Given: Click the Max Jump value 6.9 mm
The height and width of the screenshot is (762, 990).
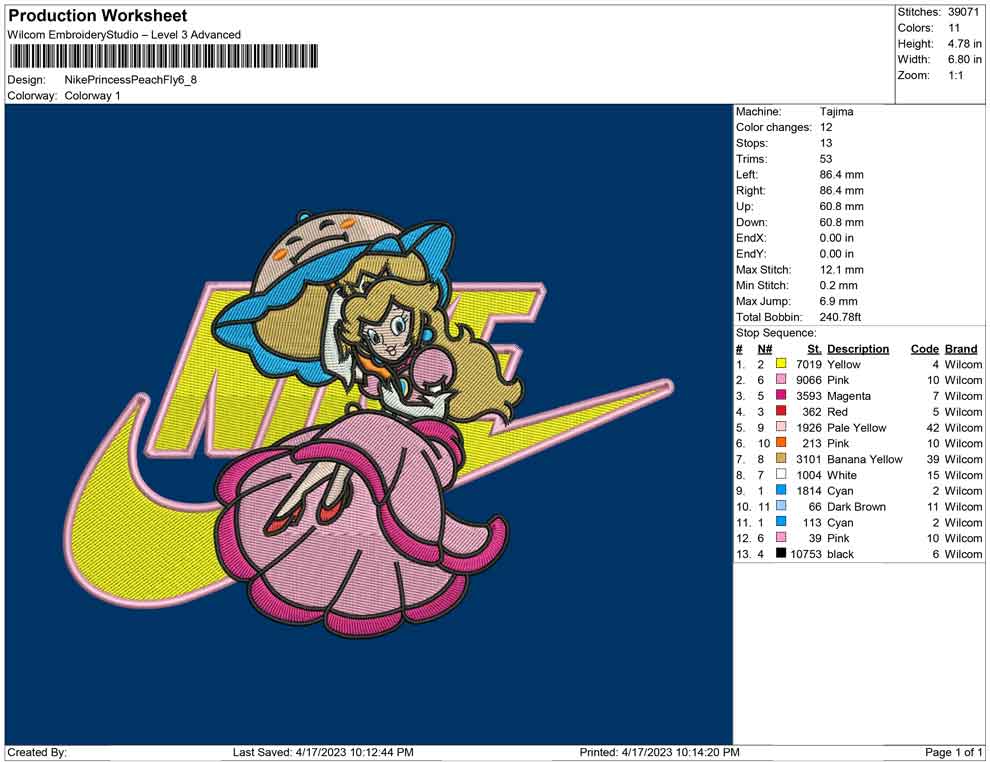Looking at the screenshot, I should [x=838, y=301].
